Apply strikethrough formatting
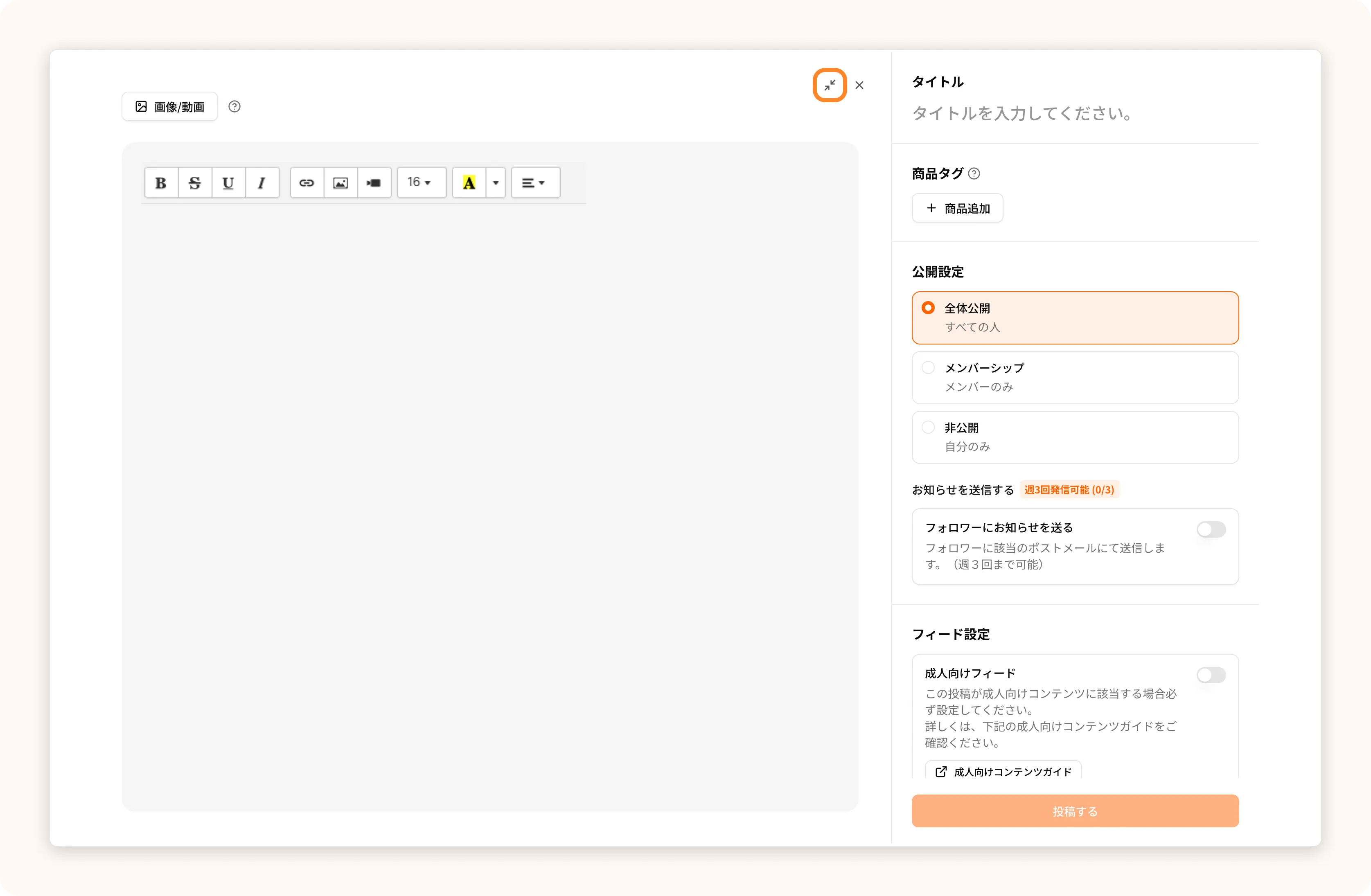Image resolution: width=1371 pixels, height=896 pixels. [x=195, y=183]
